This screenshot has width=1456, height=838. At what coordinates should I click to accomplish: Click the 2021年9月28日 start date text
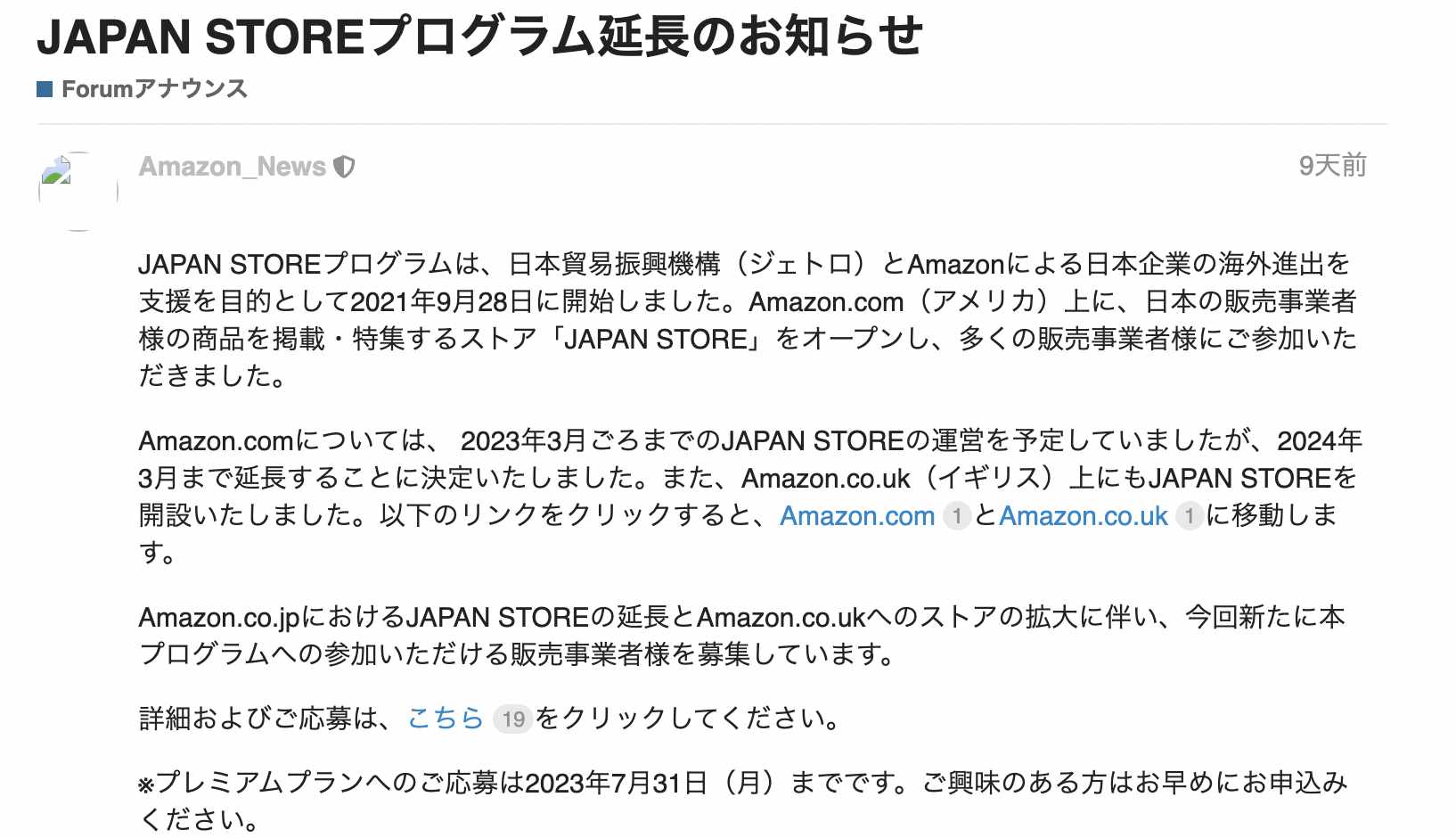(x=442, y=301)
